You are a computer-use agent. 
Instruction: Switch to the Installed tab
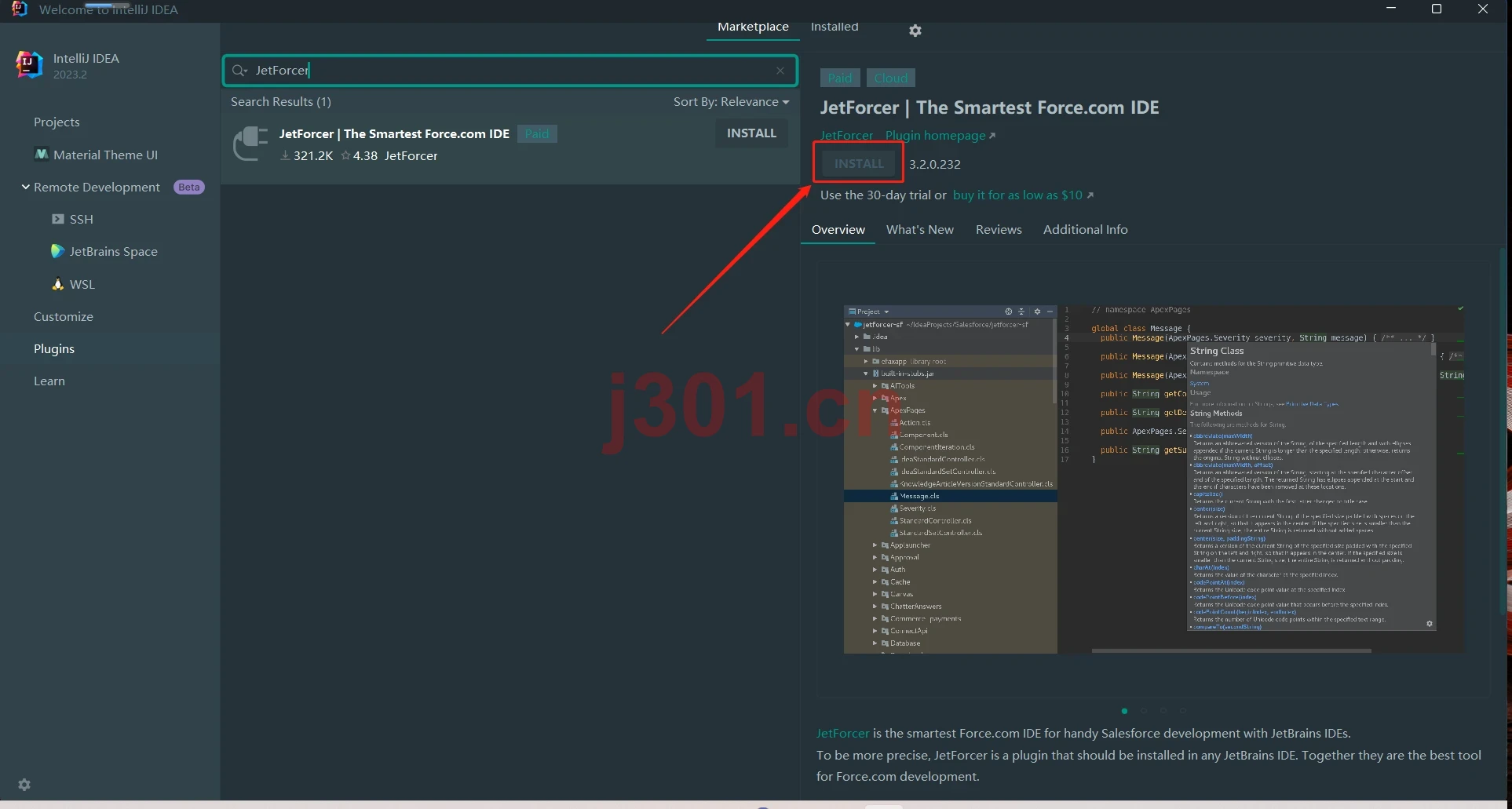coord(835,27)
